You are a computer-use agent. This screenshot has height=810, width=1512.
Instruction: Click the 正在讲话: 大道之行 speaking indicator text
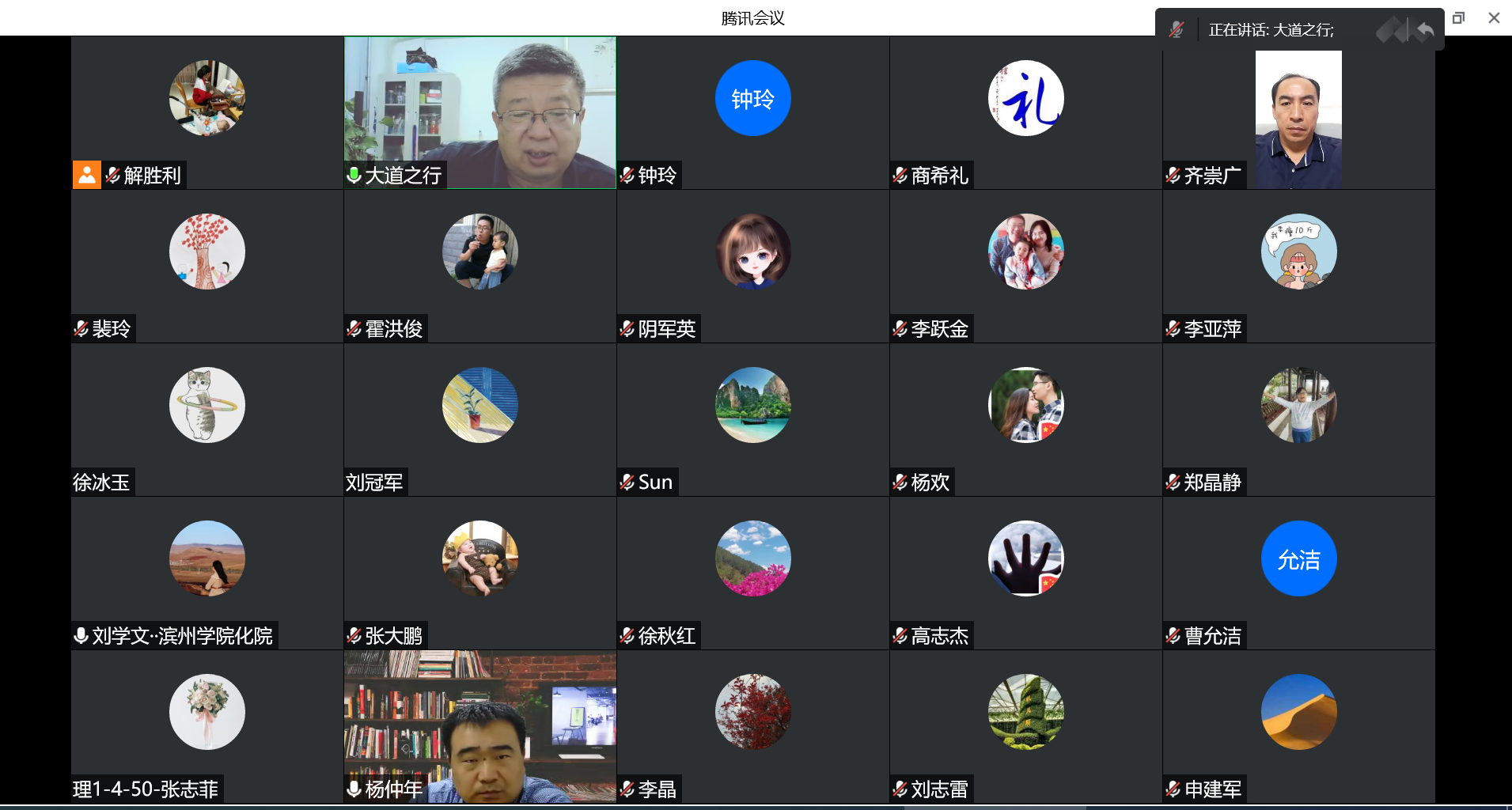(1271, 30)
